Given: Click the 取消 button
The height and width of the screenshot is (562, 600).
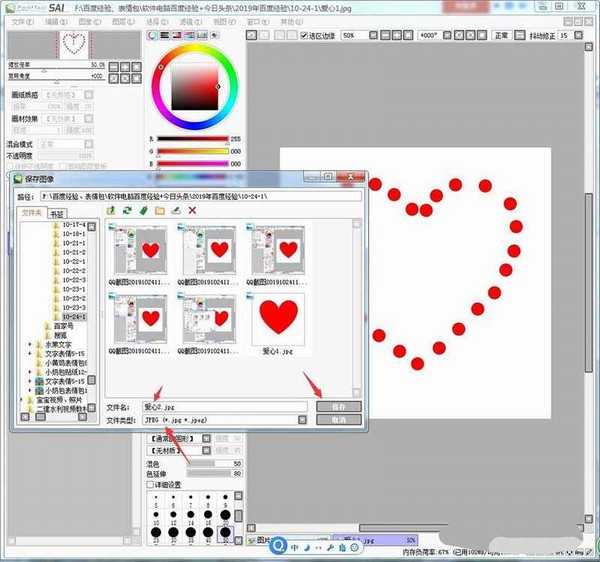Looking at the screenshot, I should point(338,420).
